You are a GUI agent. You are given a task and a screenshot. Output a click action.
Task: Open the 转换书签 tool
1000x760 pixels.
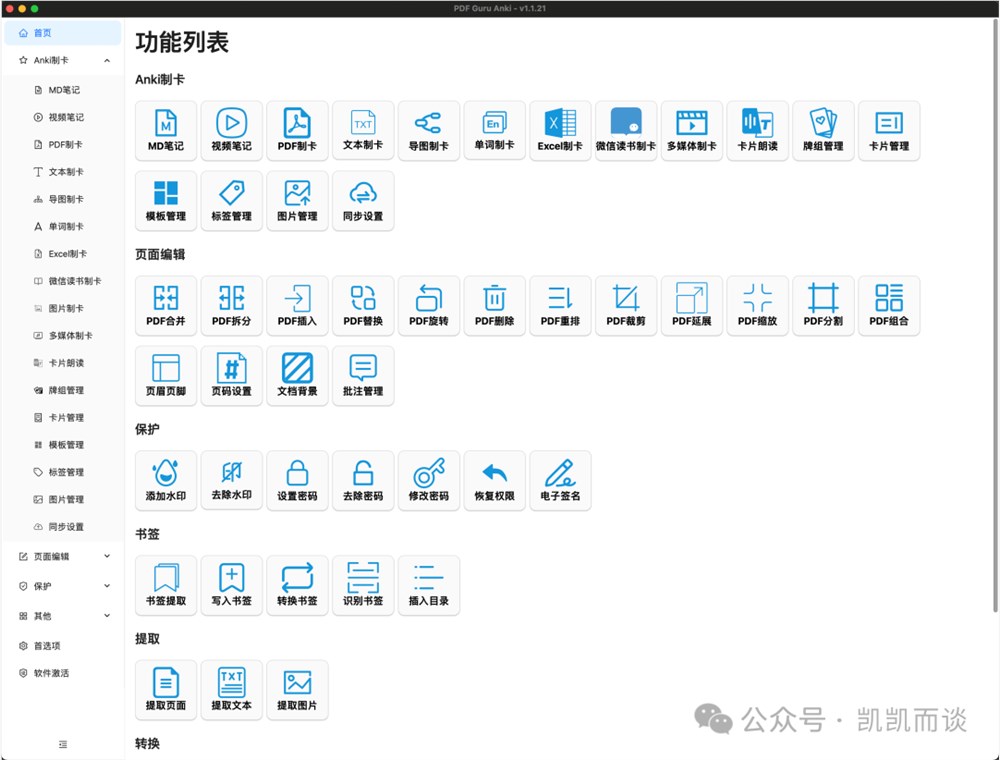pyautogui.click(x=297, y=585)
